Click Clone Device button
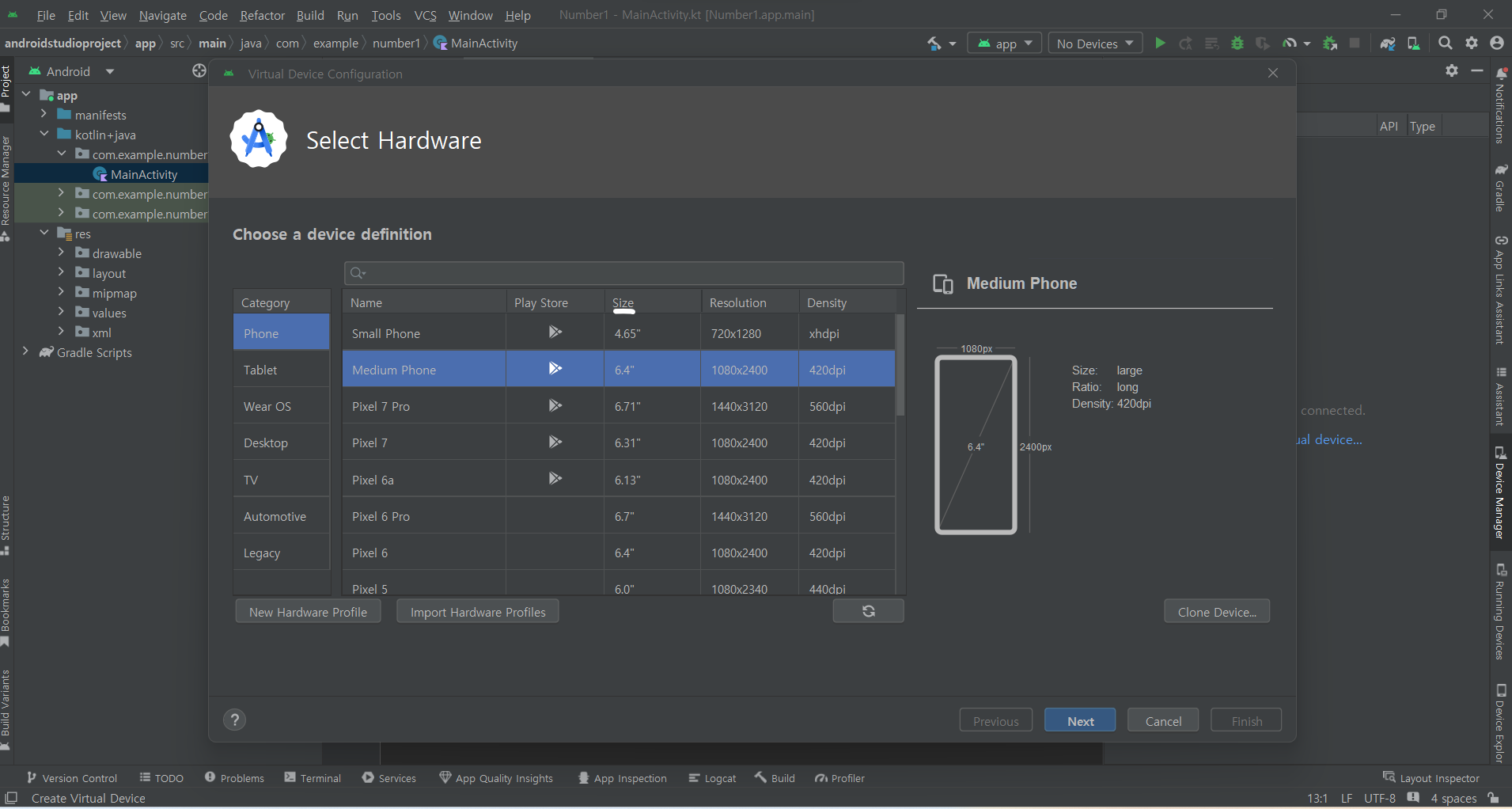 pos(1217,611)
